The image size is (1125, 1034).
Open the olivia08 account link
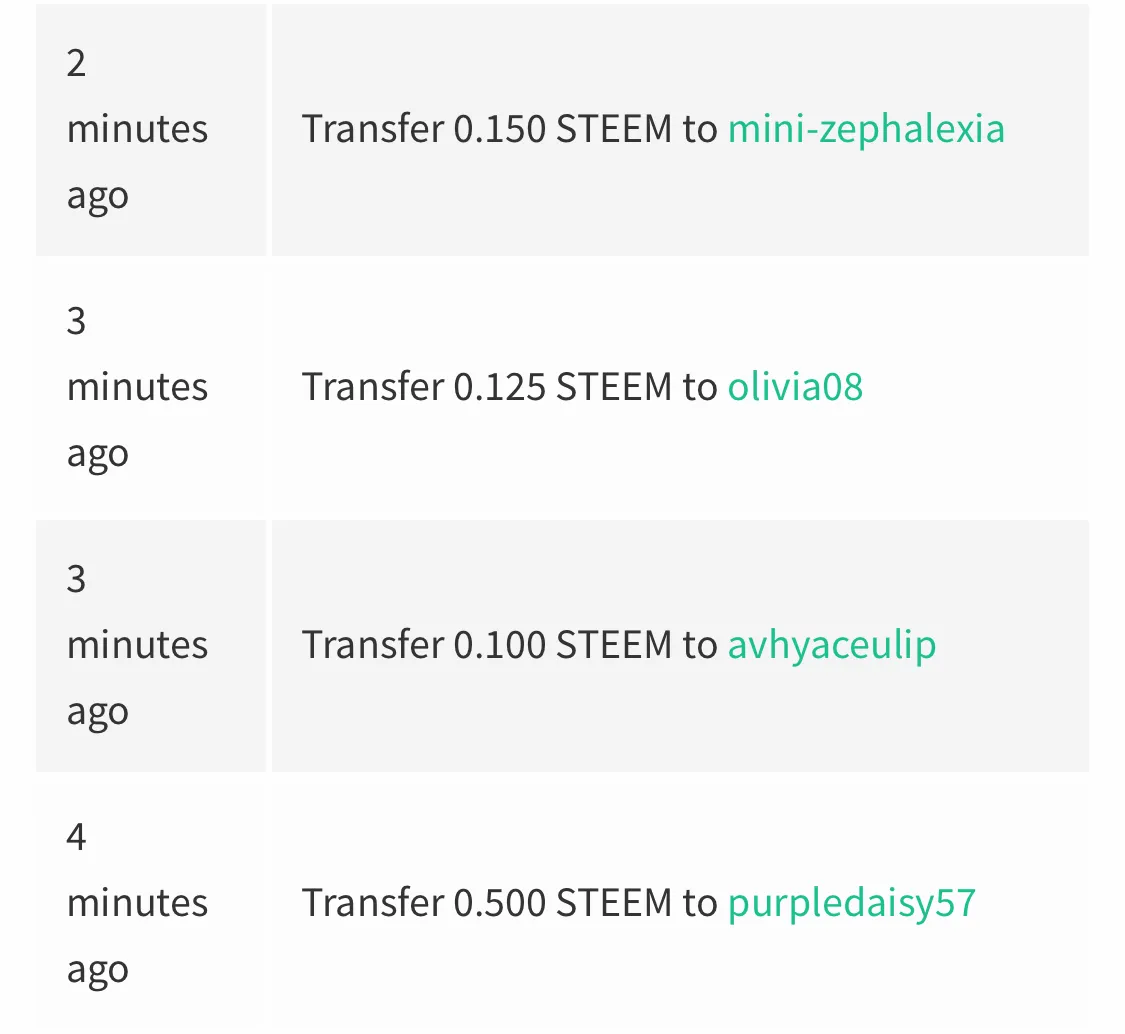click(x=795, y=387)
